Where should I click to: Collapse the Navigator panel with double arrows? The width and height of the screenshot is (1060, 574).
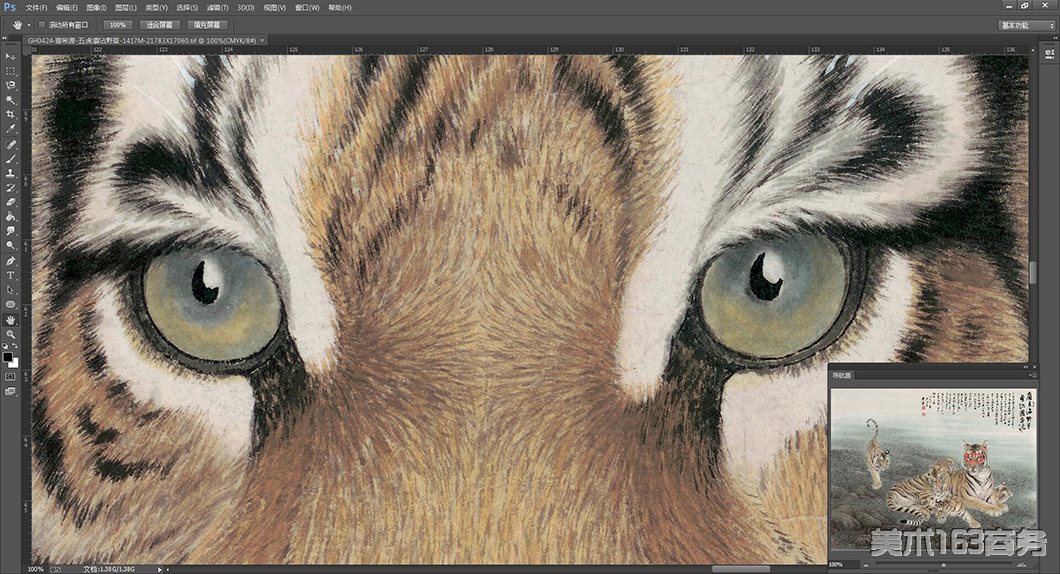1026,366
